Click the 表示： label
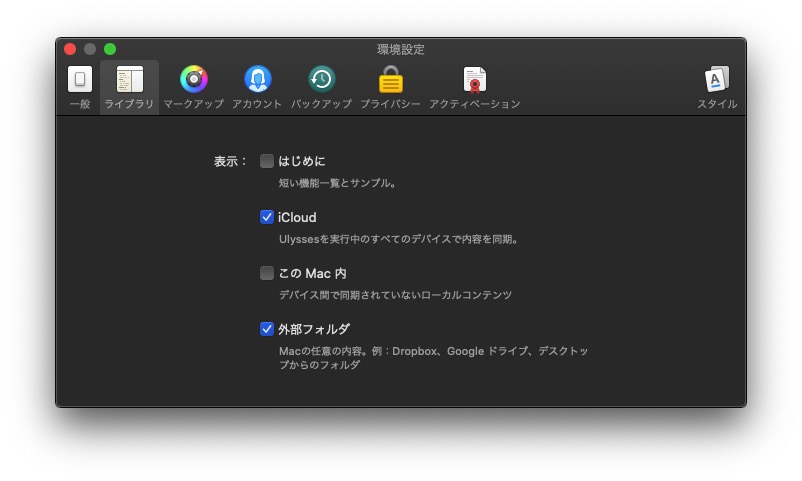 (x=230, y=162)
